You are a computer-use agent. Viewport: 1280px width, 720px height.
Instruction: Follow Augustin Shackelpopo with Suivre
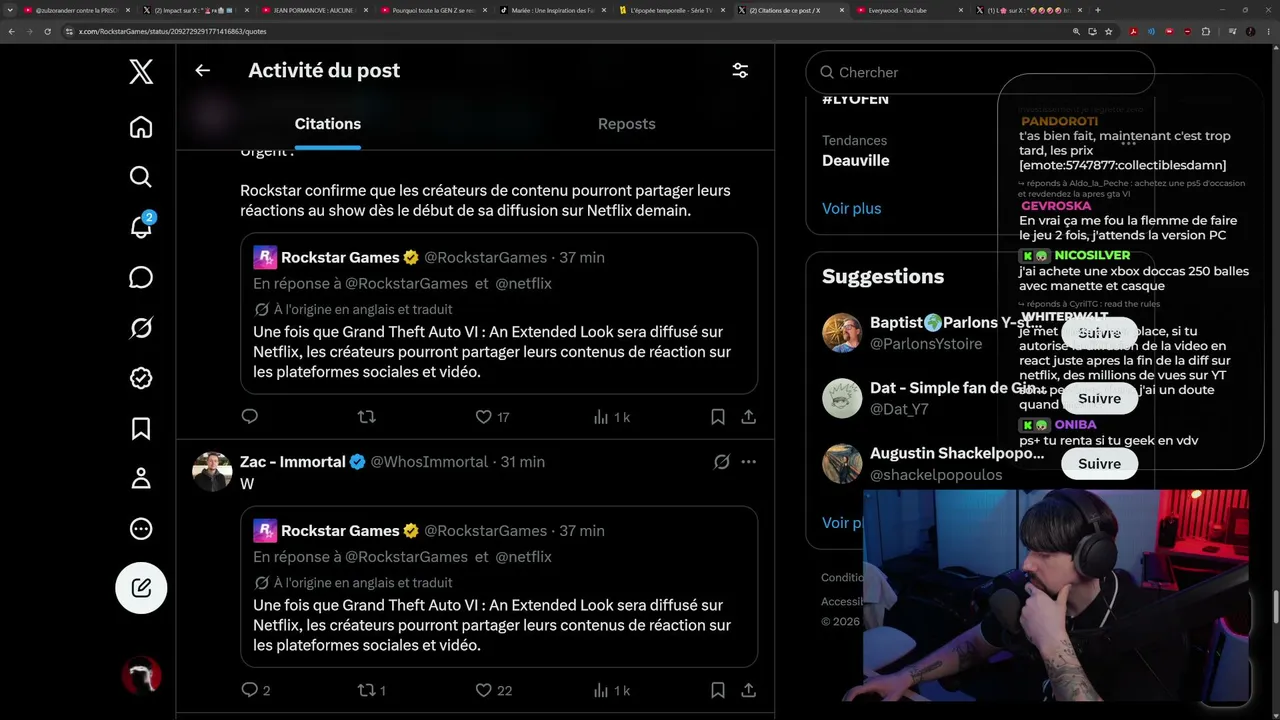pyautogui.click(x=1099, y=464)
